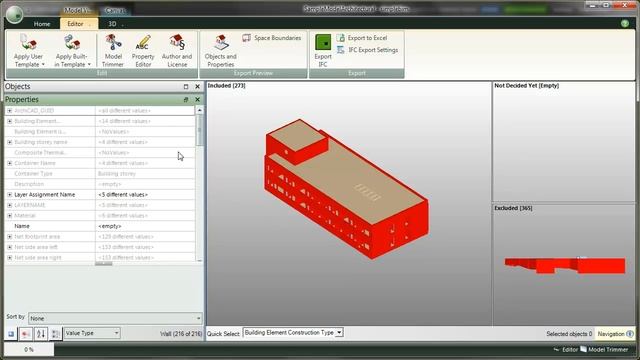Click the Not Decided Yet pane
Screen dimensions: 640x360
pos(564,141)
